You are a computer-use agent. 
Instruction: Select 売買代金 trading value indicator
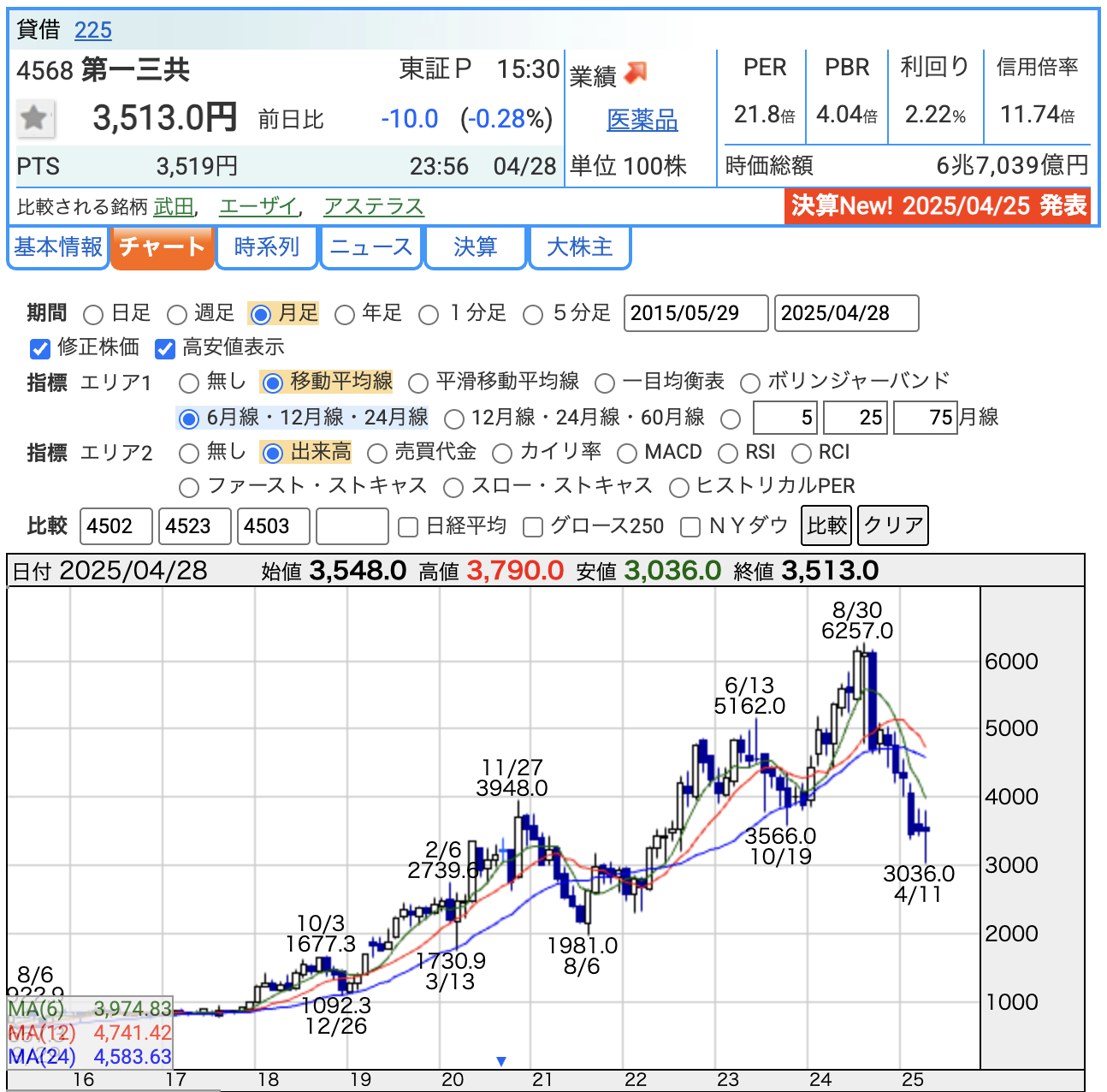pyautogui.click(x=377, y=453)
